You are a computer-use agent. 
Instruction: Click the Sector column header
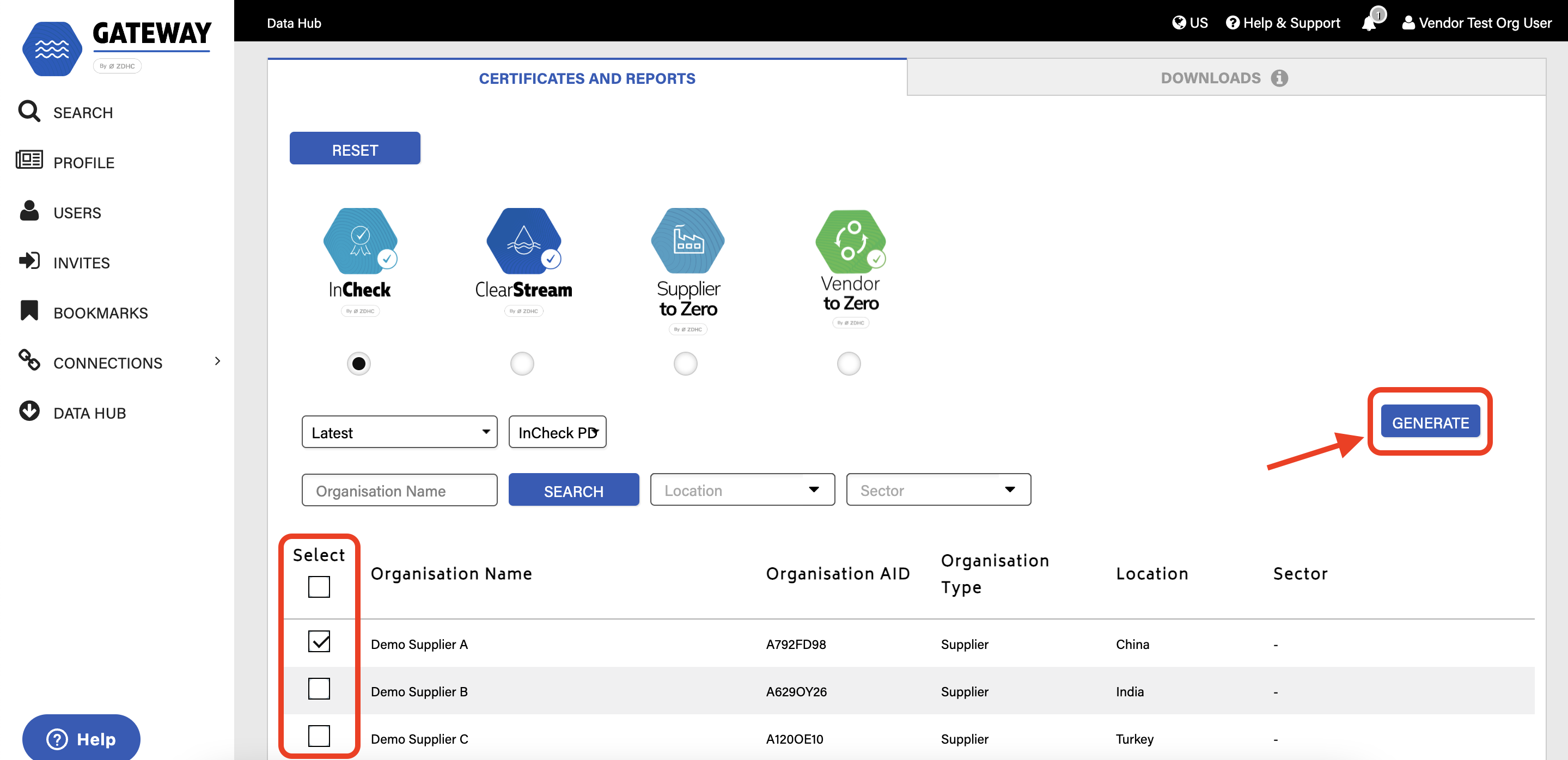pos(1300,573)
